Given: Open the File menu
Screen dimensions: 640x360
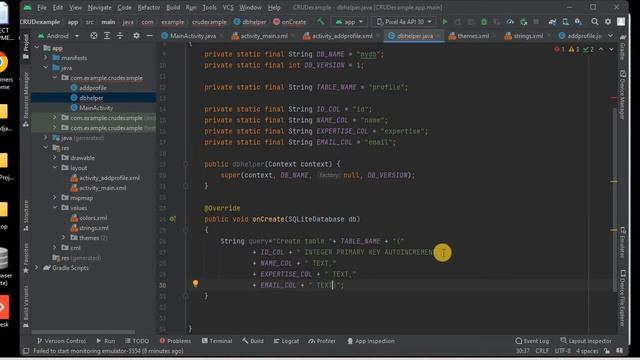Looking at the screenshot, I should [x=42, y=7].
